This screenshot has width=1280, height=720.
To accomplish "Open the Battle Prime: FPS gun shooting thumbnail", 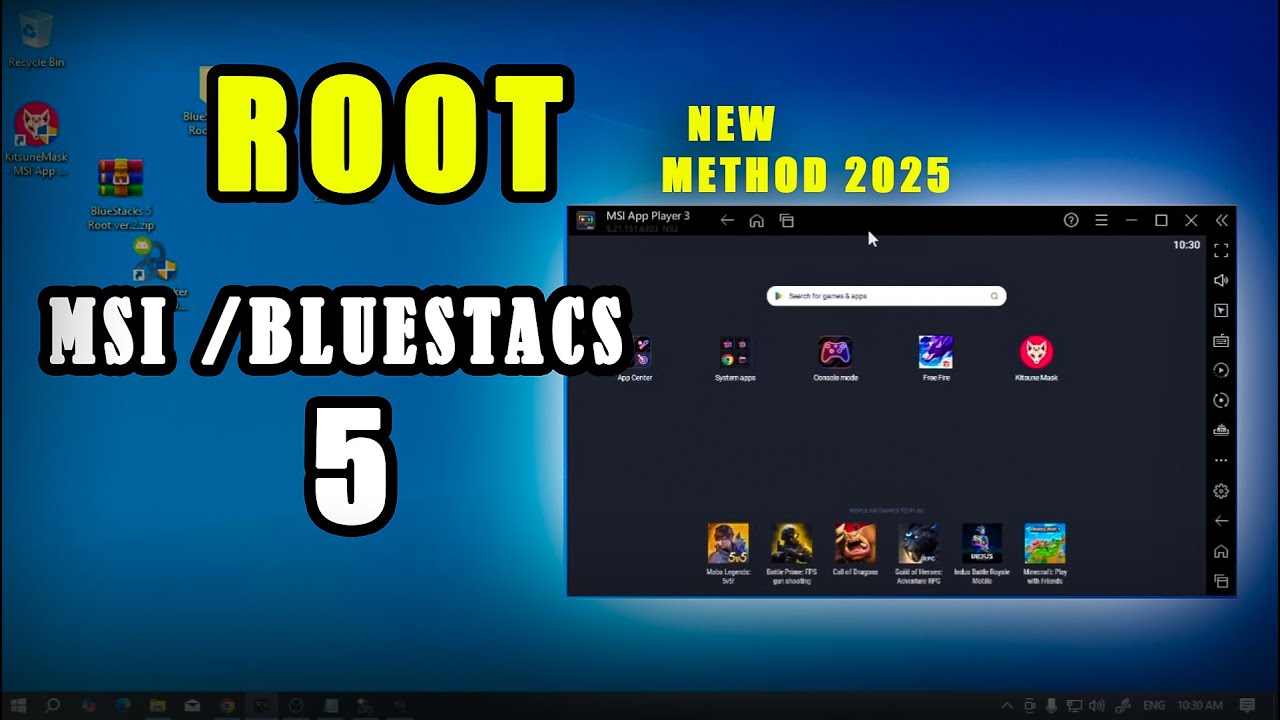I will point(791,543).
